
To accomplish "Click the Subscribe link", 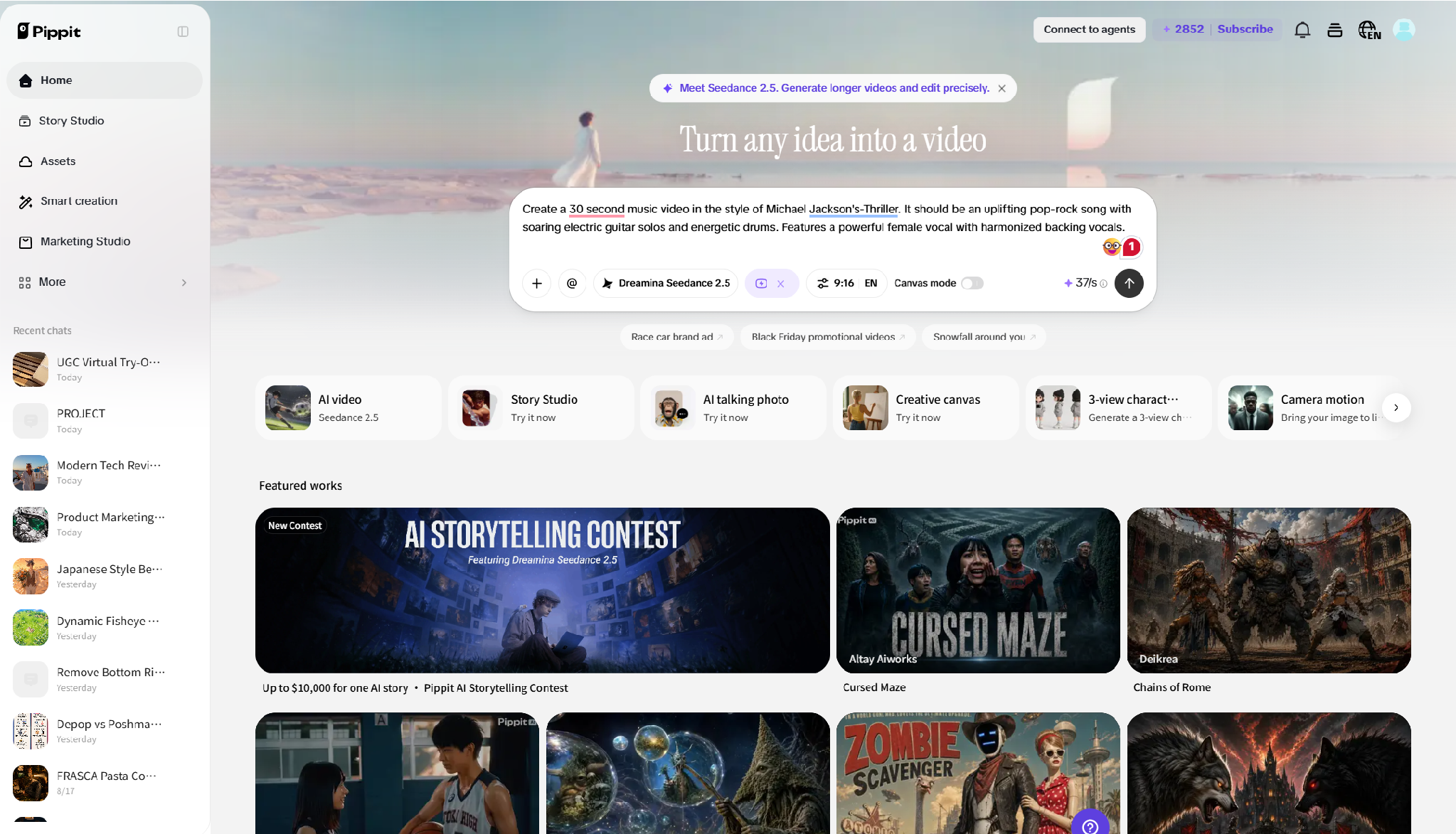I will [x=1245, y=29].
